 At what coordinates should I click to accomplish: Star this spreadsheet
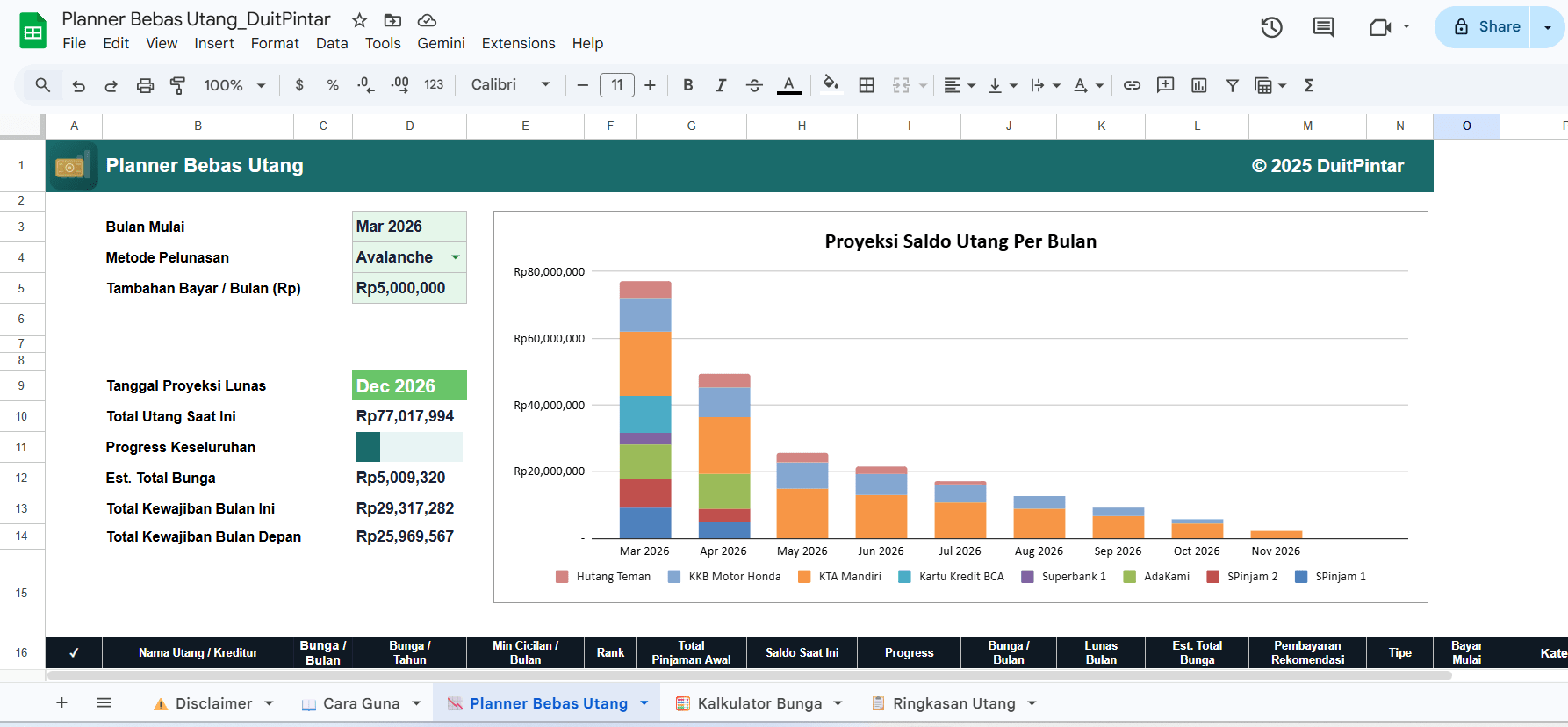pos(359,20)
